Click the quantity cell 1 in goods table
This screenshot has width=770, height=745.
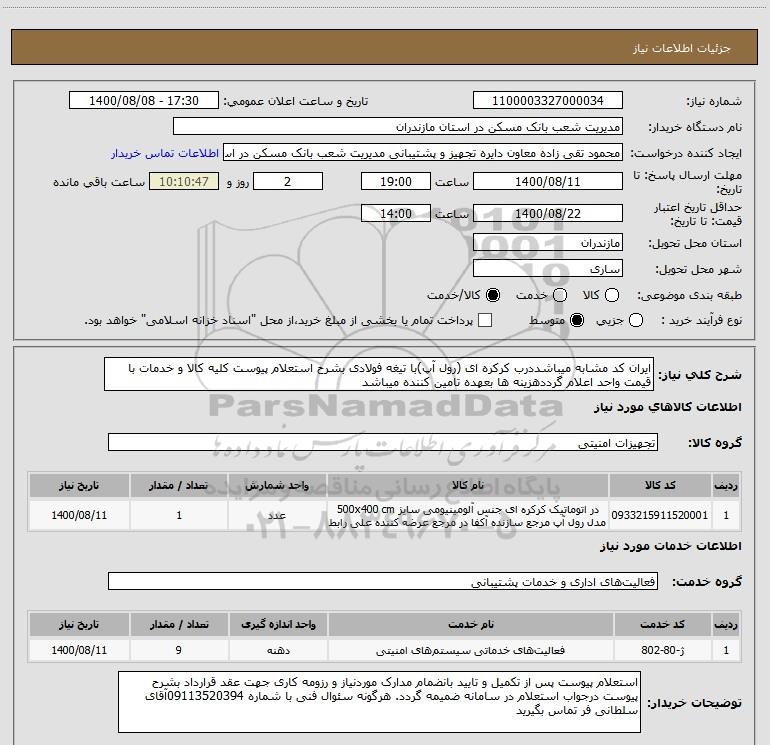coord(179,515)
